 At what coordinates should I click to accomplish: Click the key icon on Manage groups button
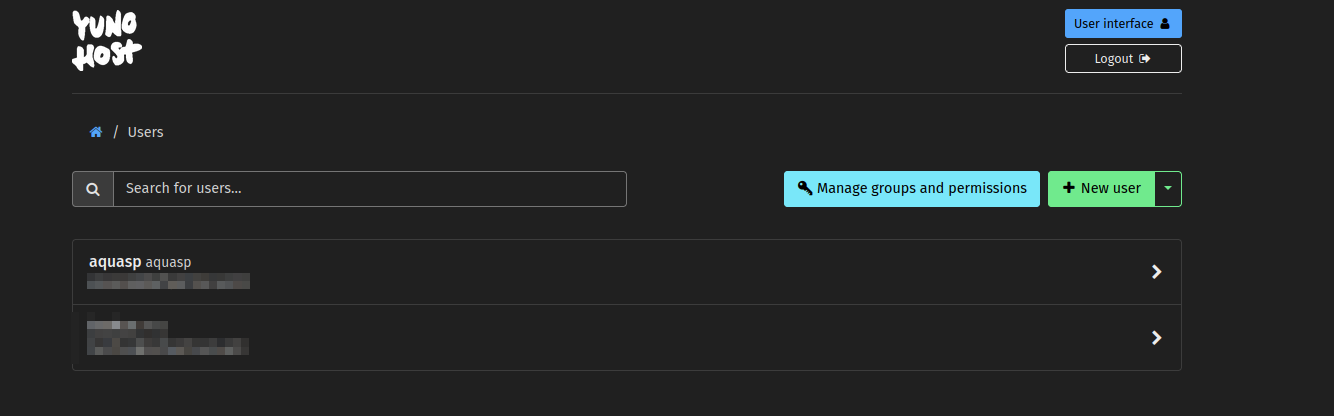(804, 188)
